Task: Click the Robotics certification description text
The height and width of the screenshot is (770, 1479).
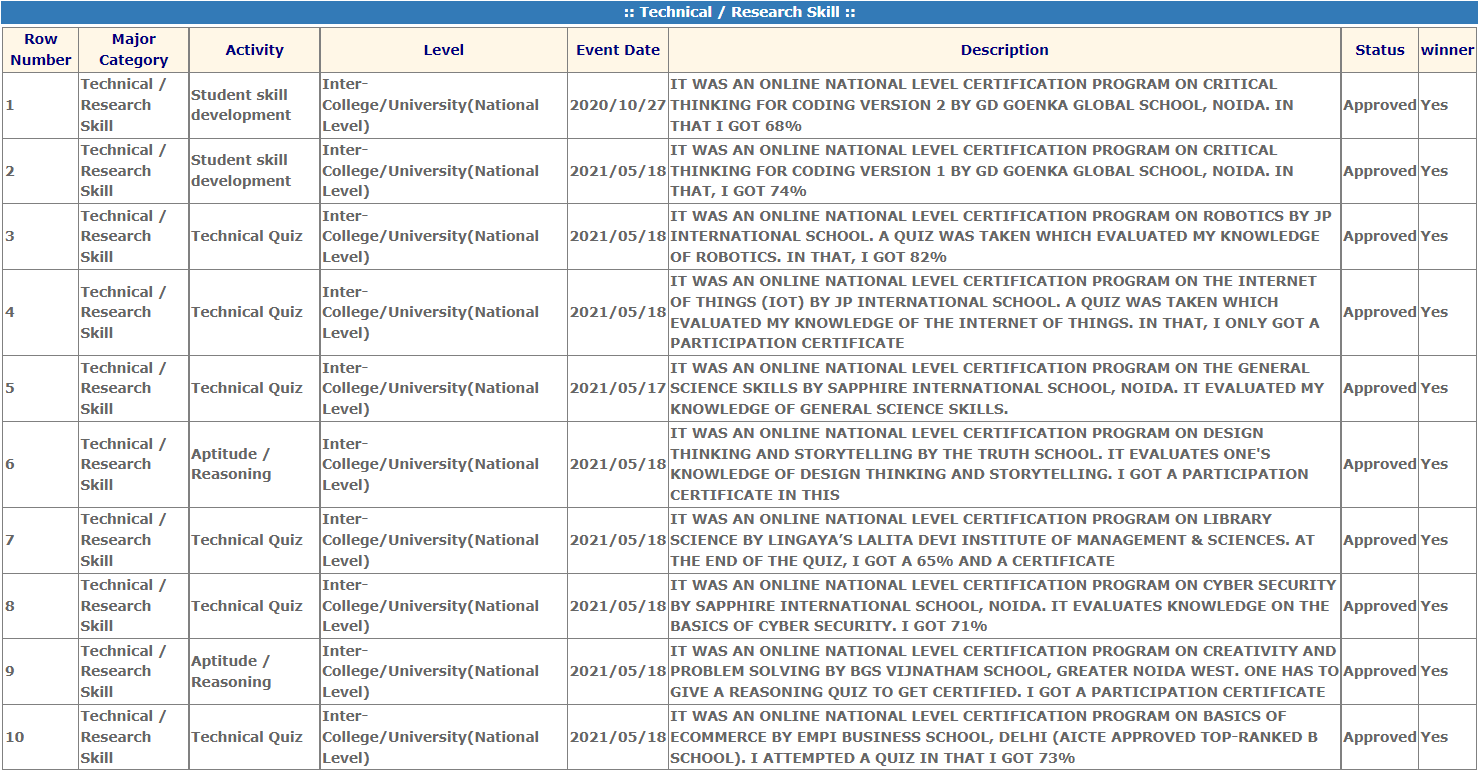Action: (1000, 236)
